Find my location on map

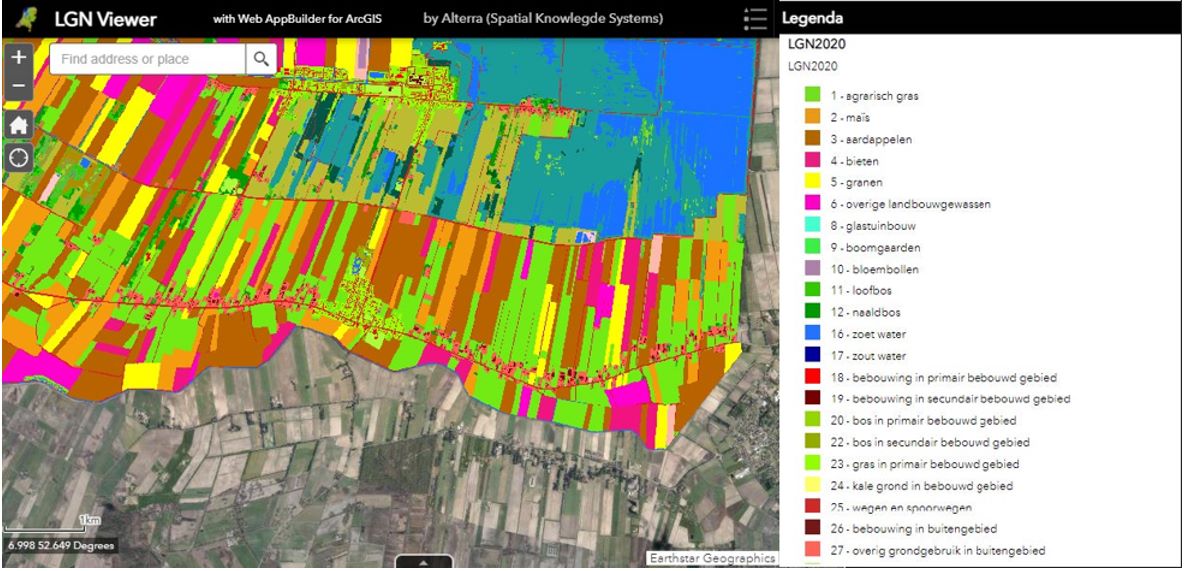18,158
